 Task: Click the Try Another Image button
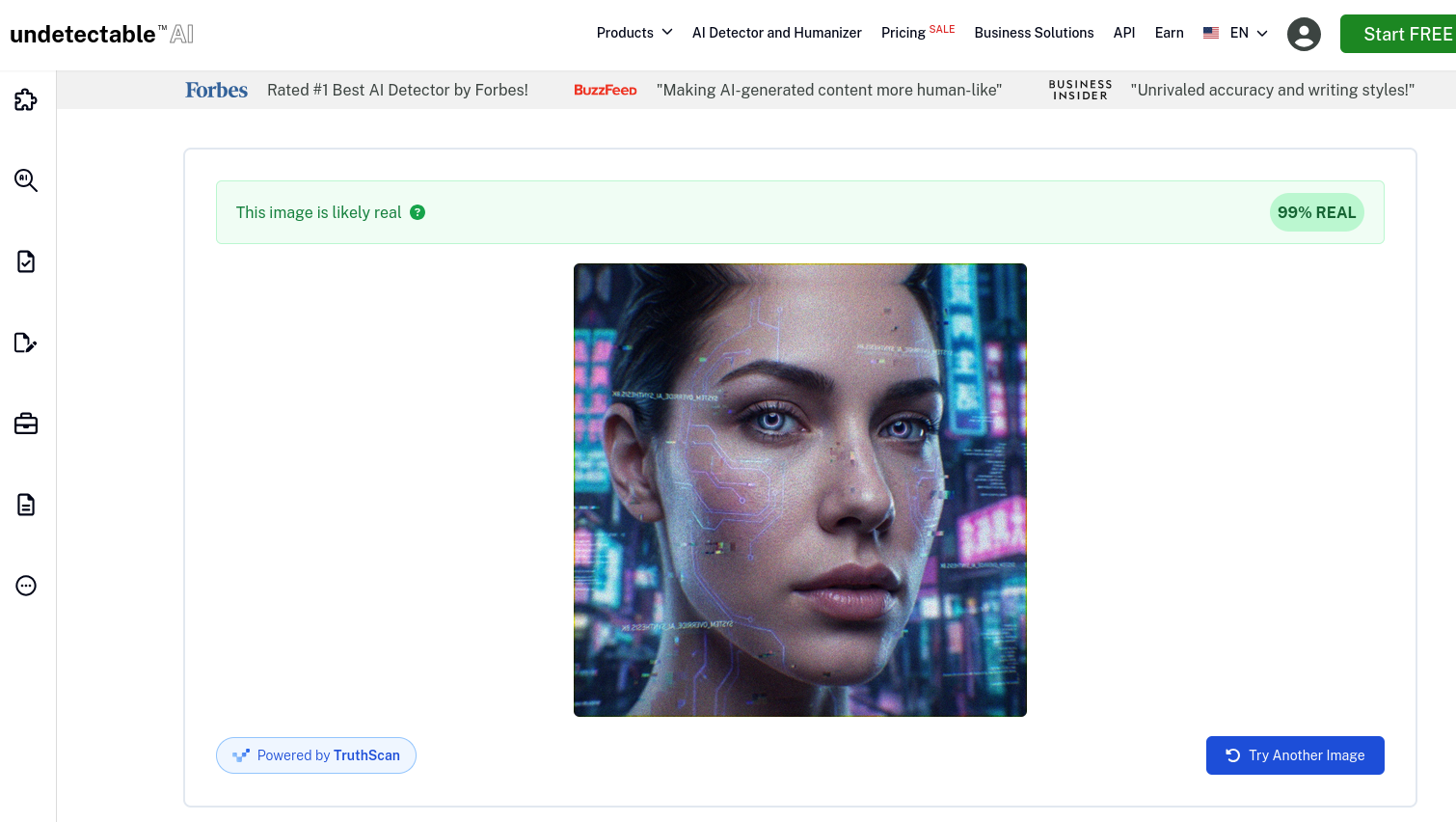tap(1295, 755)
